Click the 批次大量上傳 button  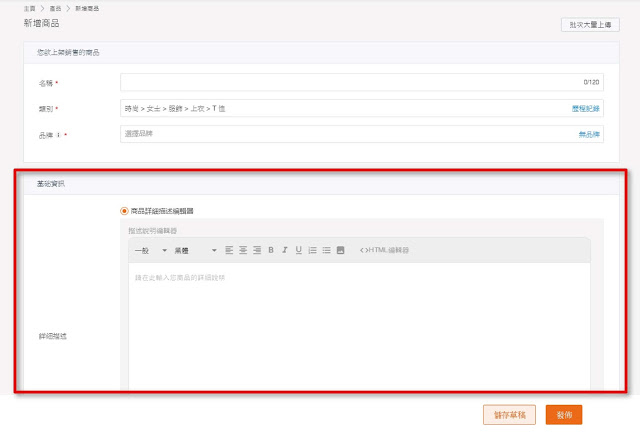[590, 25]
